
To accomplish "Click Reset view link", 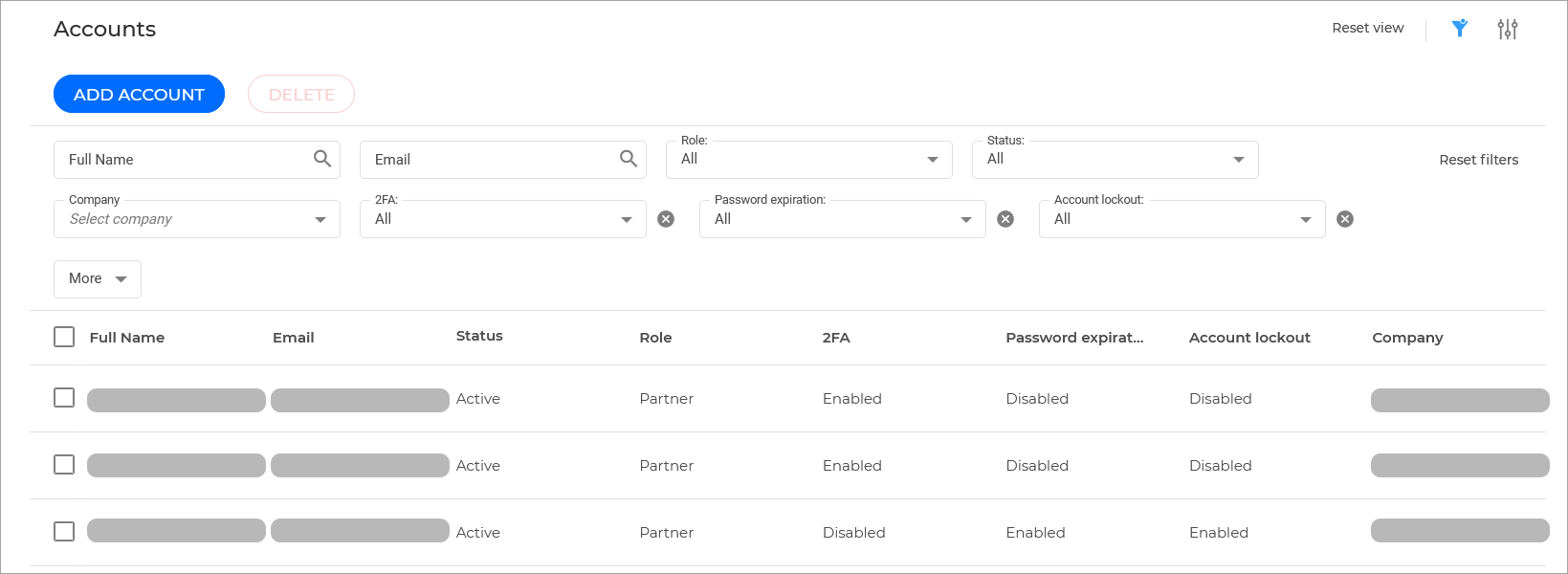I will 1367,28.
